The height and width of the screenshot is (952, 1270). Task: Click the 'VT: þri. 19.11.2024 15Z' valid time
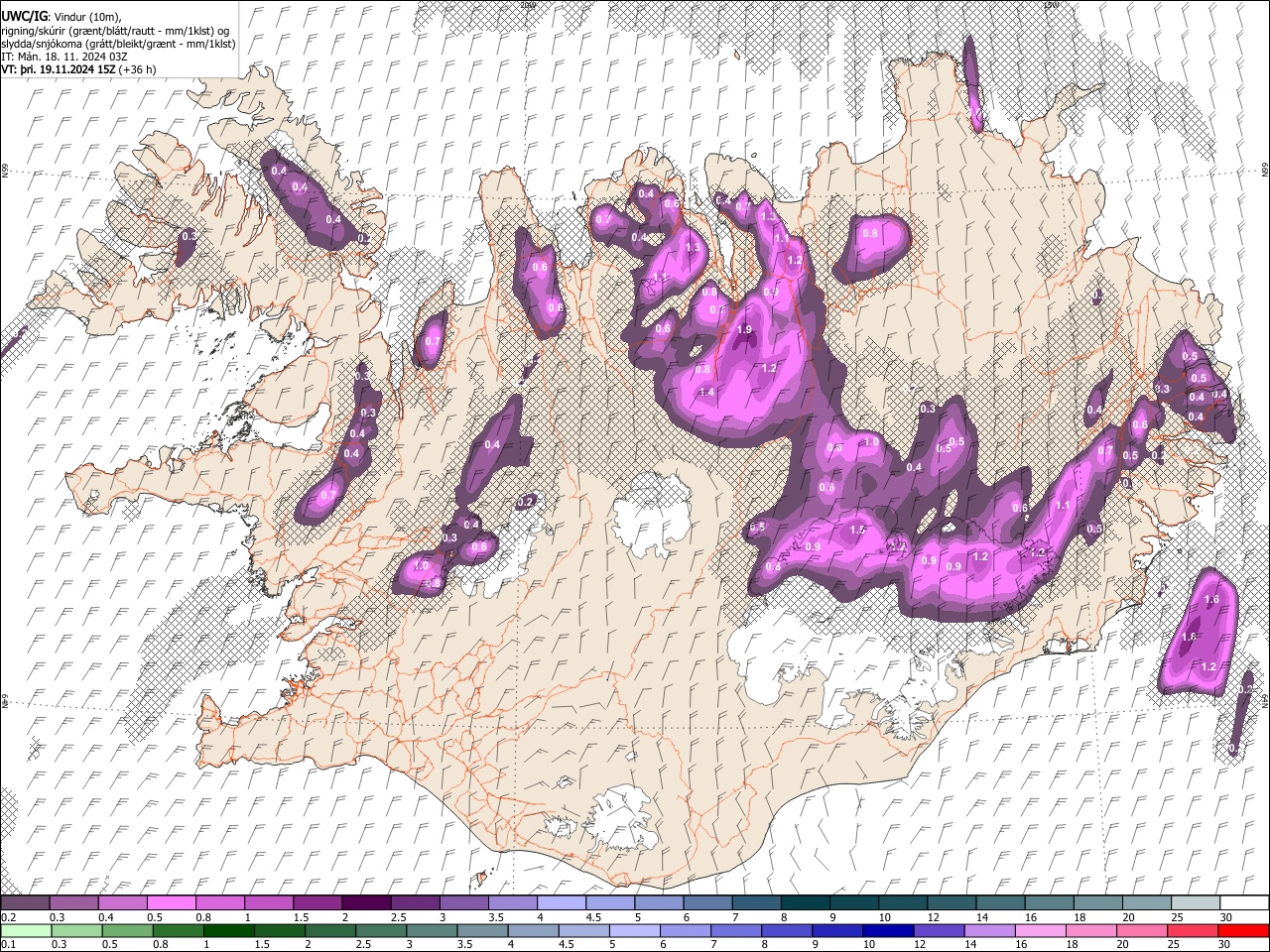[x=58, y=70]
